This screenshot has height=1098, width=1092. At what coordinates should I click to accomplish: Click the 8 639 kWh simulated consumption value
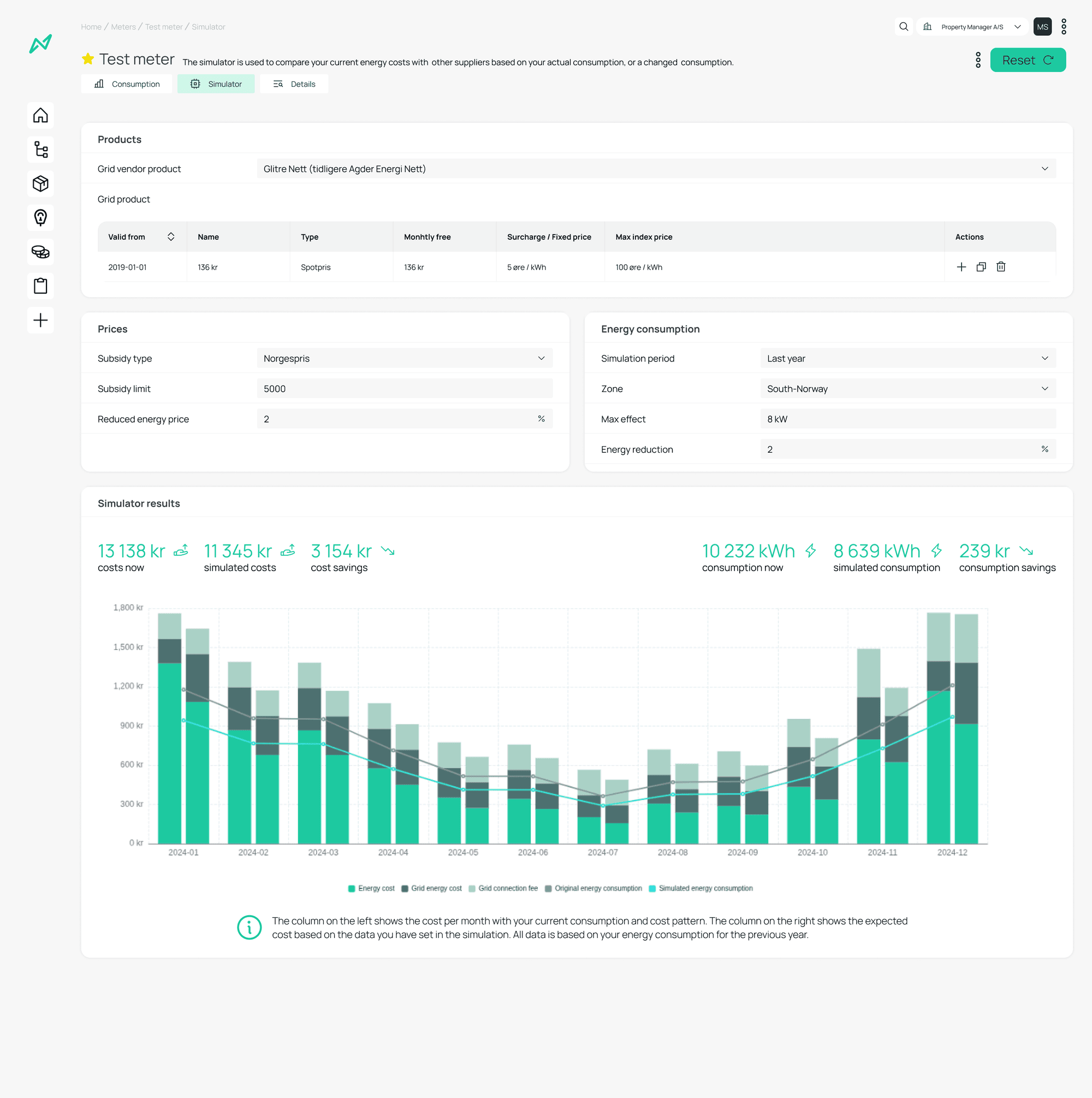point(876,551)
